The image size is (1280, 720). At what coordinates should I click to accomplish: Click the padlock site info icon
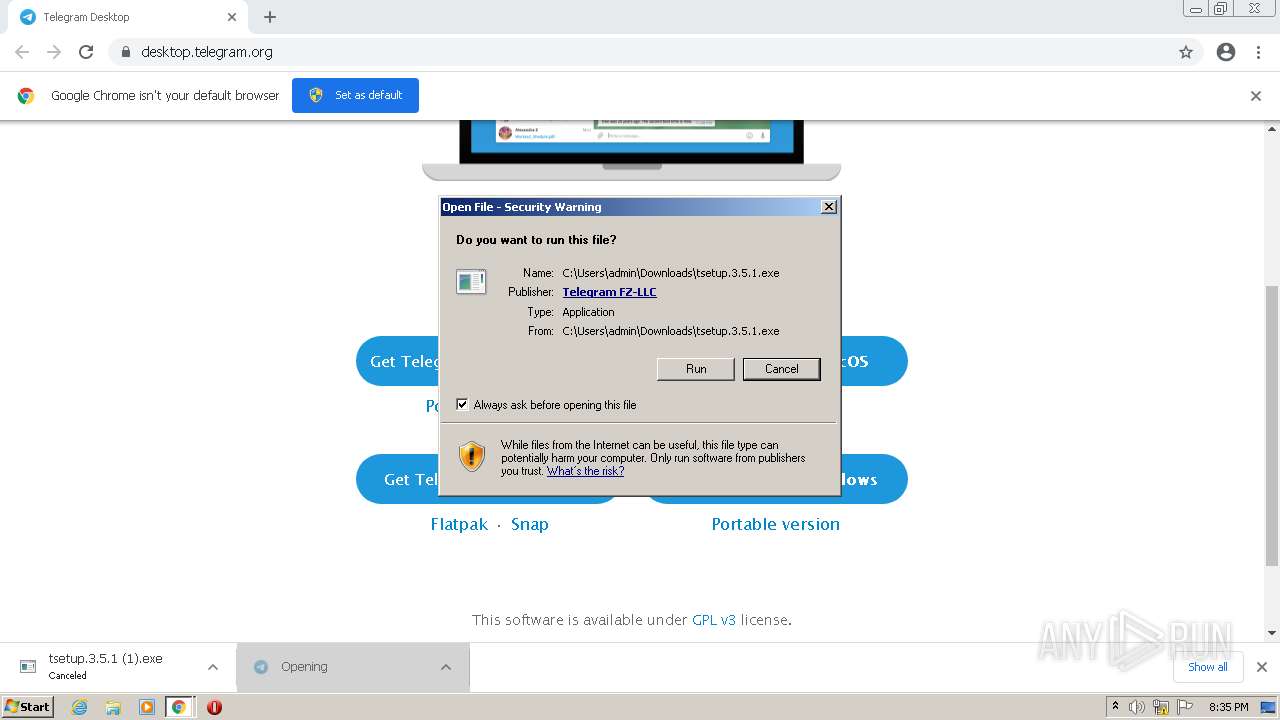coord(125,52)
